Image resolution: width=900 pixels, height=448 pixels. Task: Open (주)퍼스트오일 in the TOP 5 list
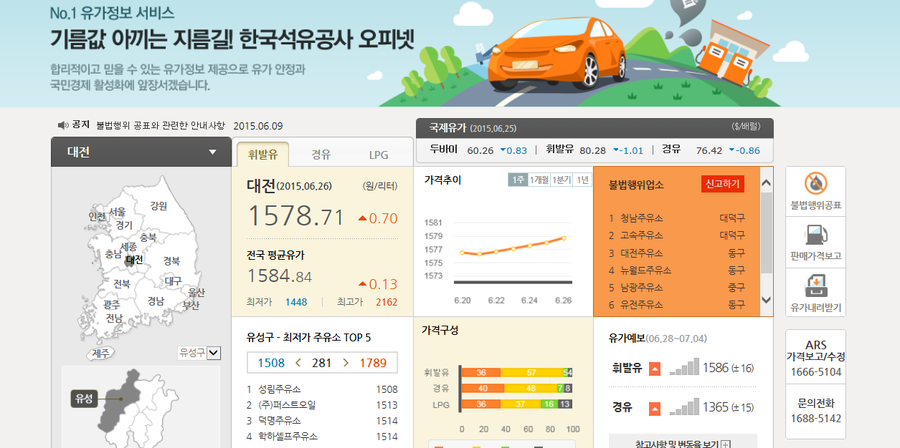(x=287, y=405)
